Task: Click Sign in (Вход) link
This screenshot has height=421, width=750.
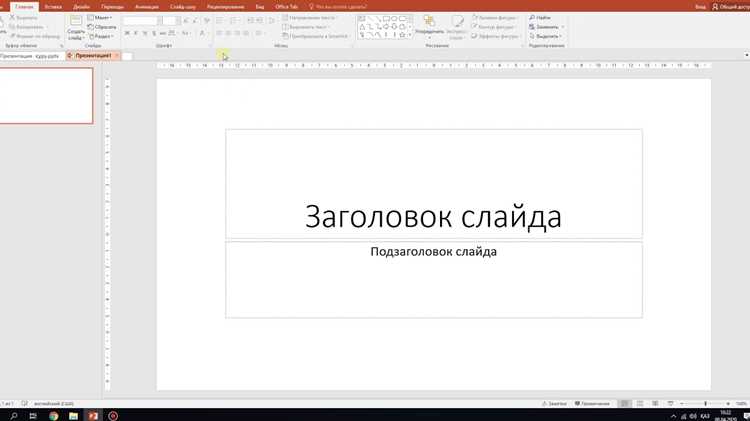Action: pyautogui.click(x=700, y=7)
